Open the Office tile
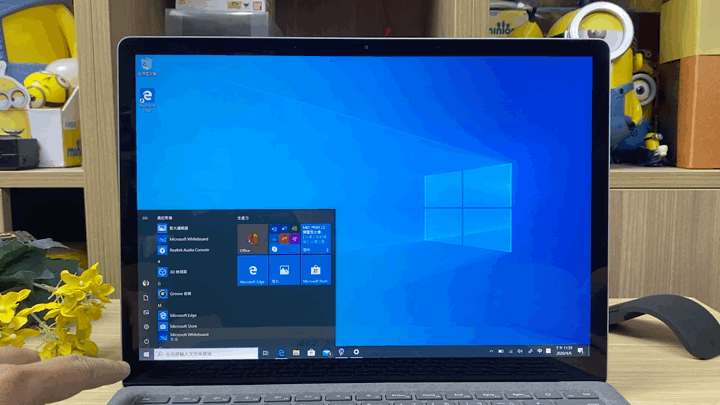The height and width of the screenshot is (405, 720). coord(253,239)
